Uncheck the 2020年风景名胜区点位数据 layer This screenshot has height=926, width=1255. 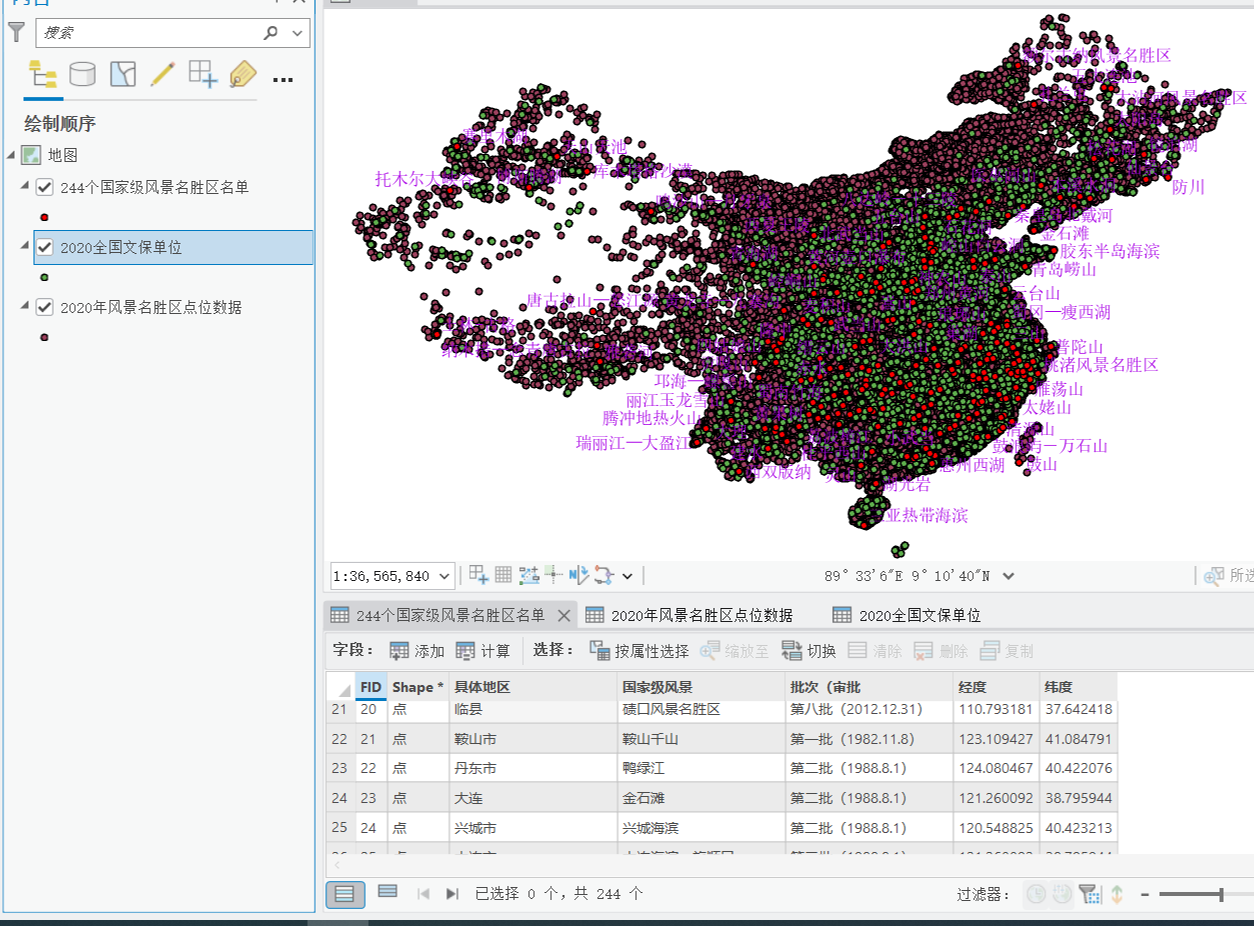[44, 307]
